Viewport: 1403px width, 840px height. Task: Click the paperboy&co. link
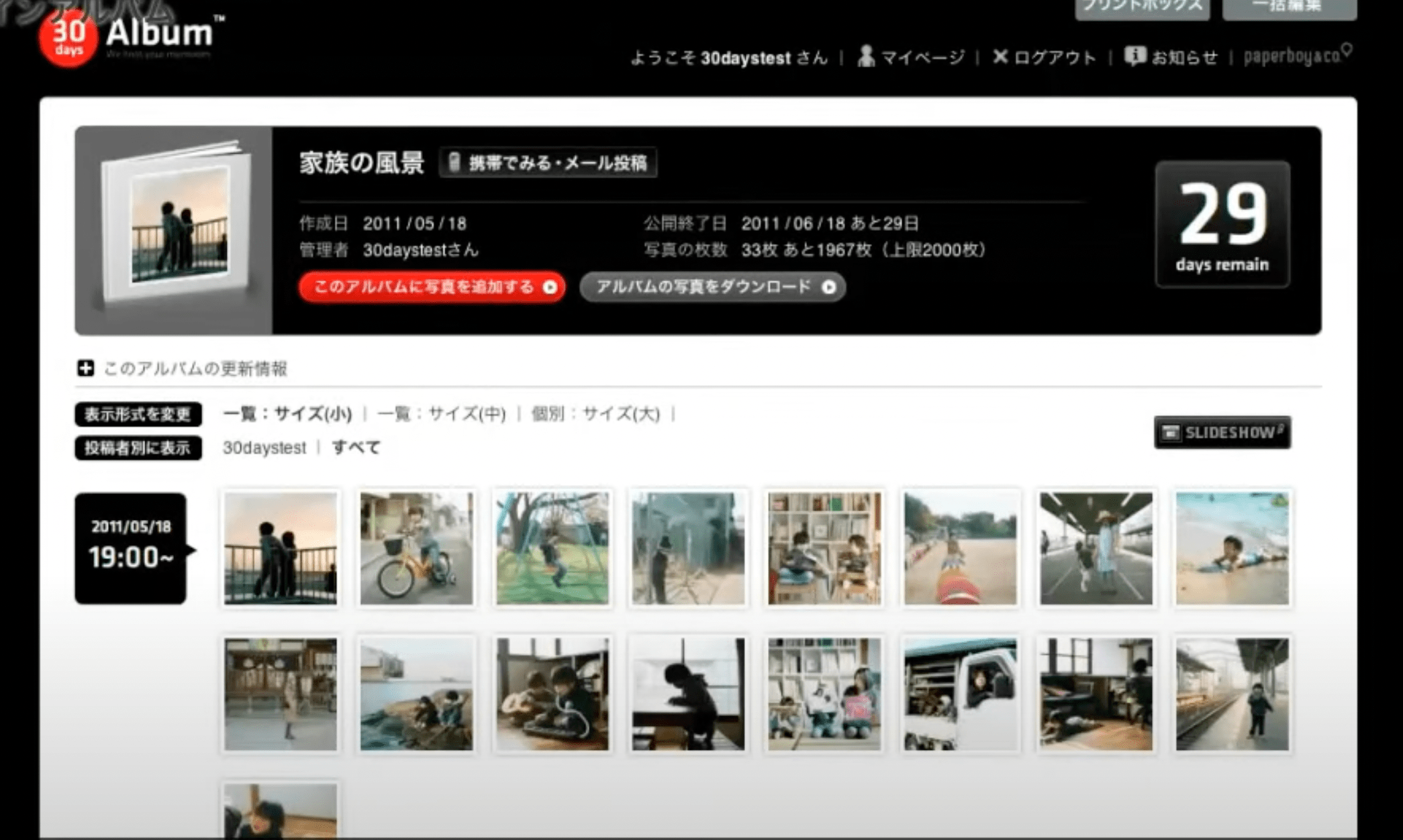tap(1298, 56)
